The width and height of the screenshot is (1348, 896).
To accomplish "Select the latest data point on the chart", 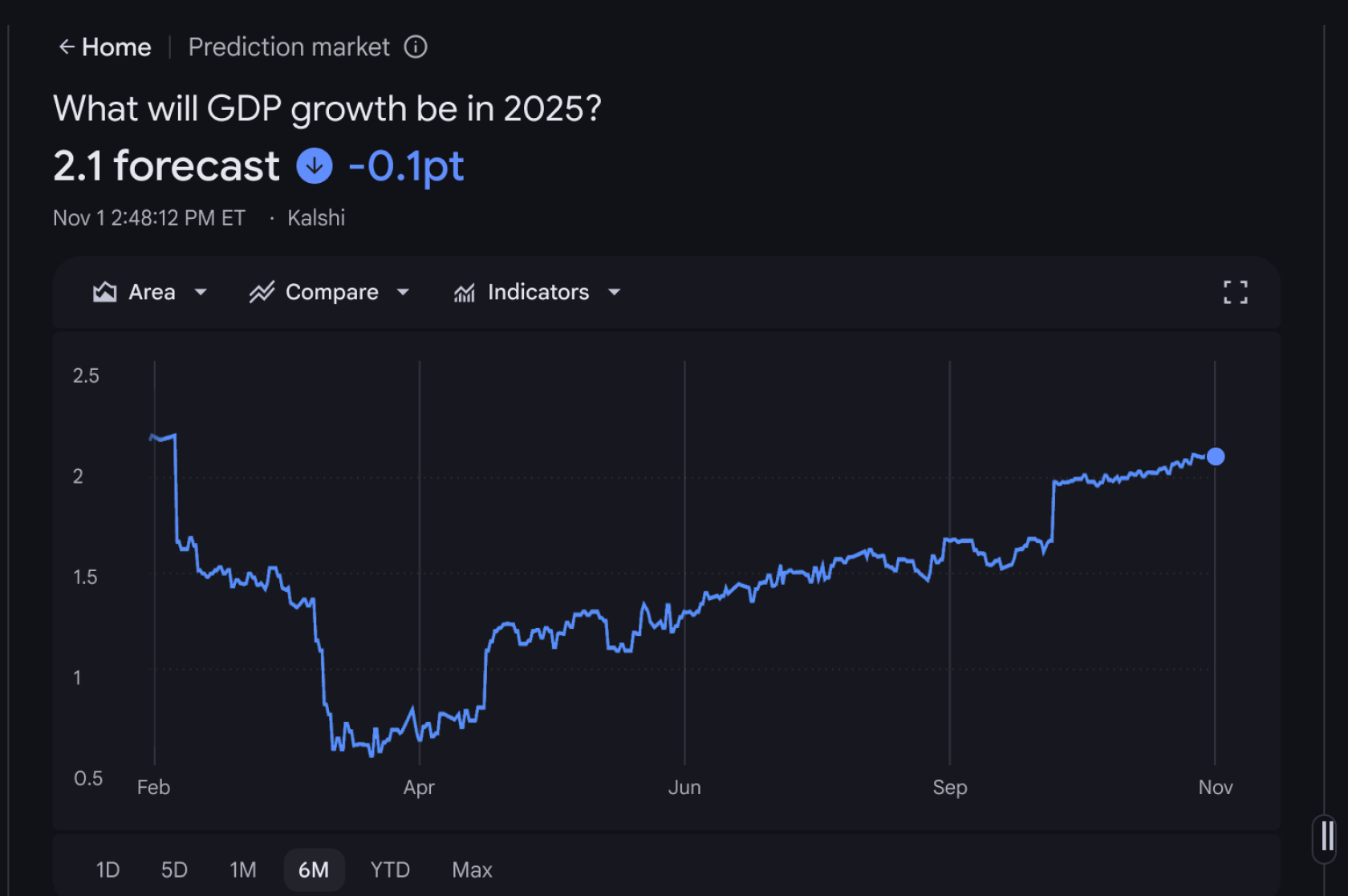I will pos(1216,456).
